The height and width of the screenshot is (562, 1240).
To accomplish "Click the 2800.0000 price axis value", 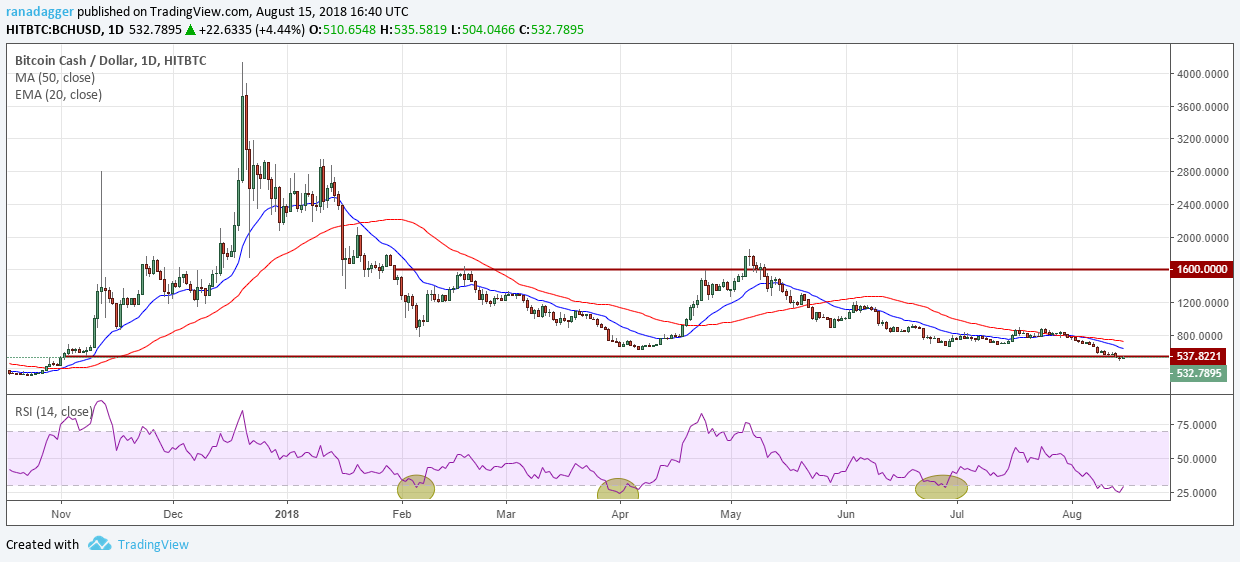I will tap(1203, 173).
